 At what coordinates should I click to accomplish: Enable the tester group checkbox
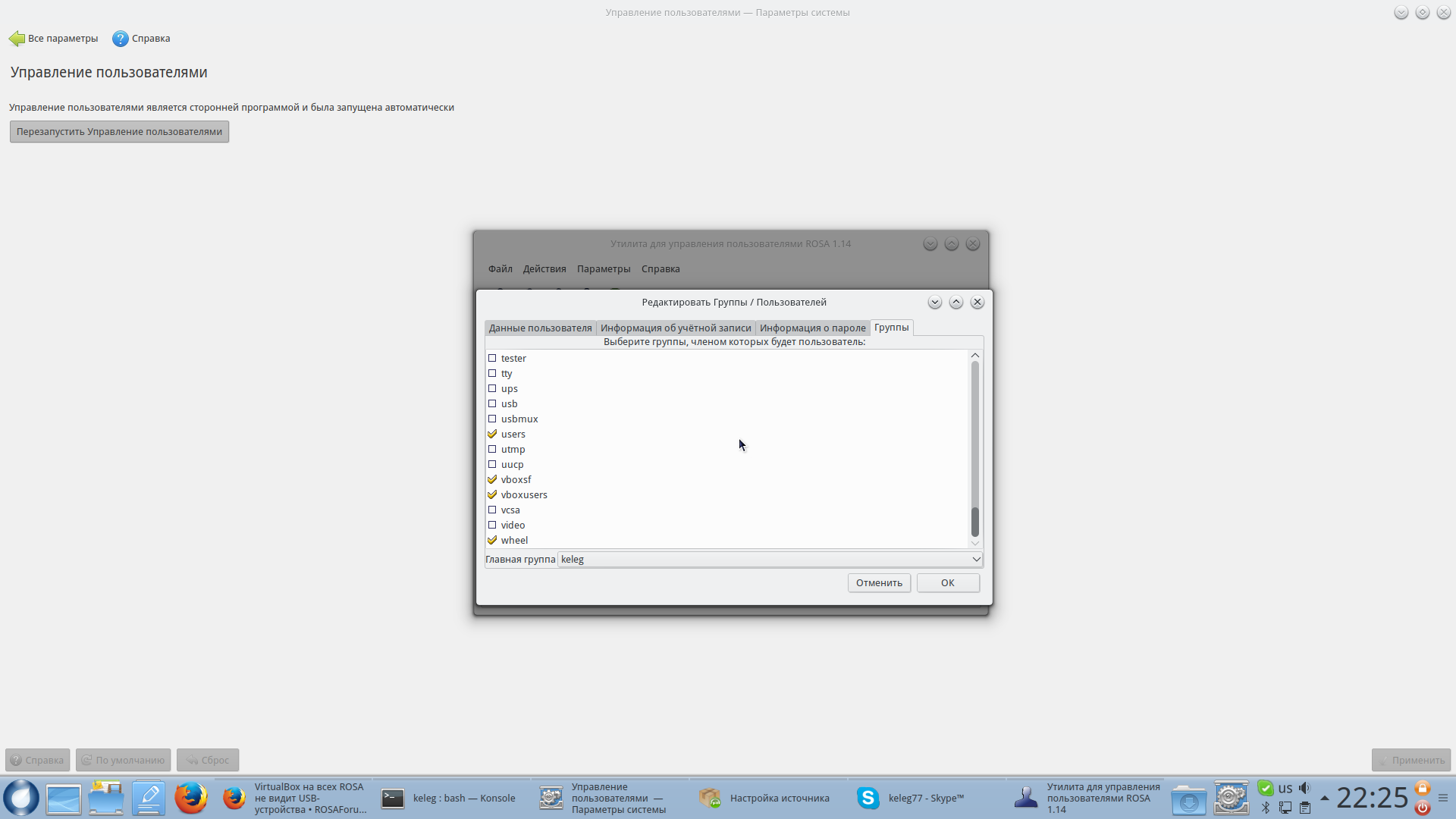(x=492, y=358)
